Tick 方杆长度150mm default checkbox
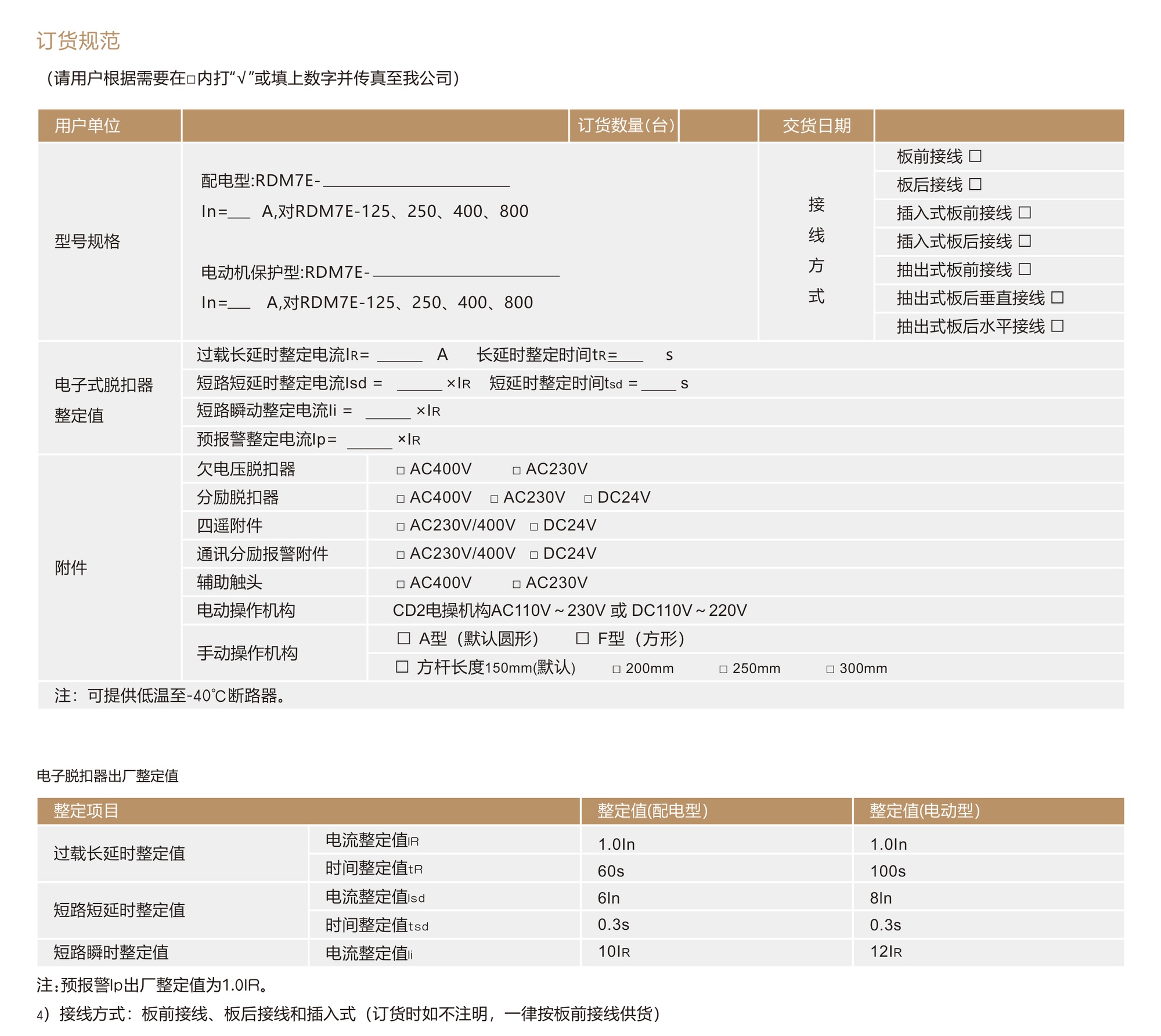Viewport: 1161px width, 1036px height. (402, 667)
